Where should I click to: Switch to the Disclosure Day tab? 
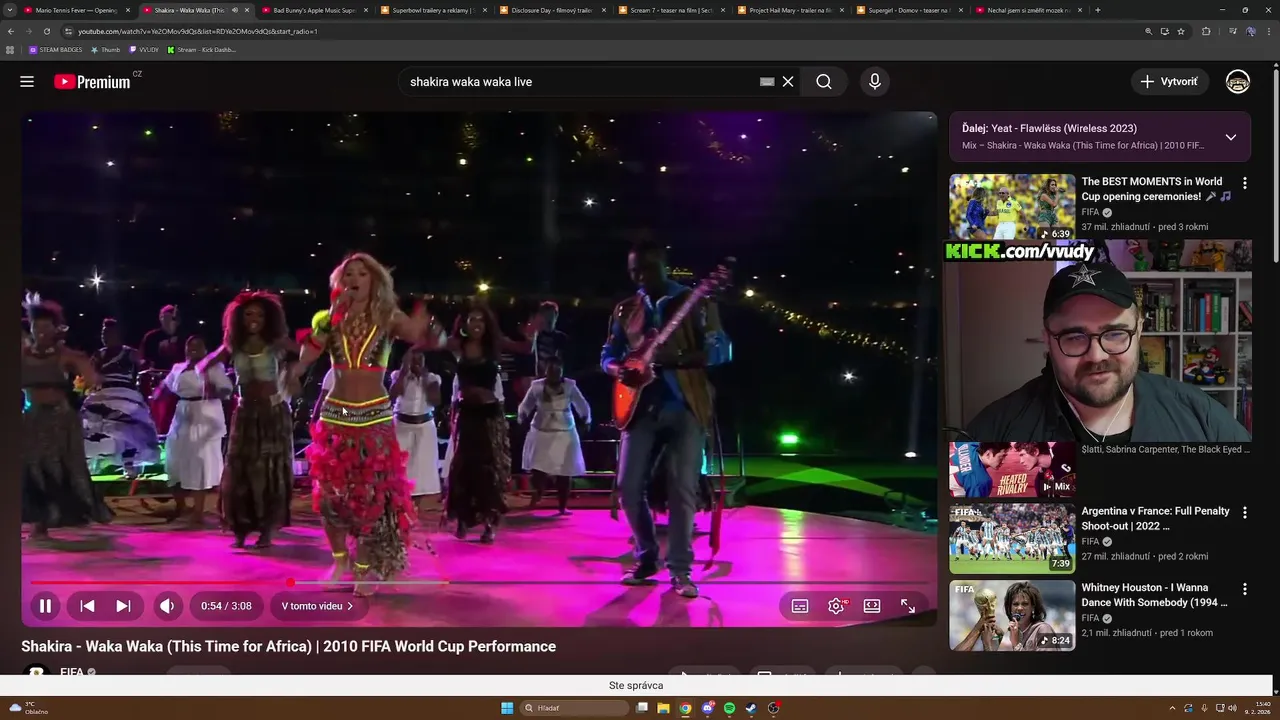[x=553, y=10]
